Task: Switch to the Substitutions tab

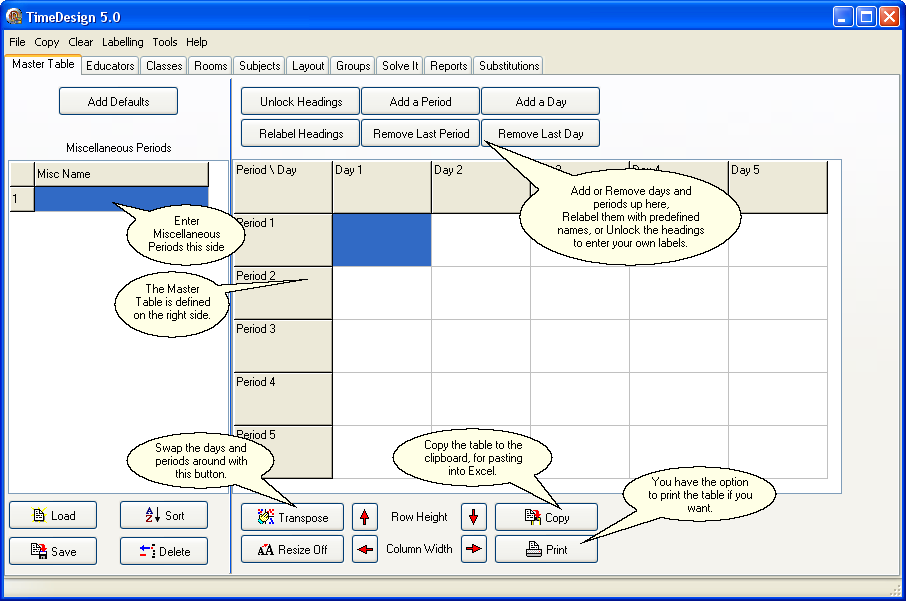Action: tap(509, 65)
